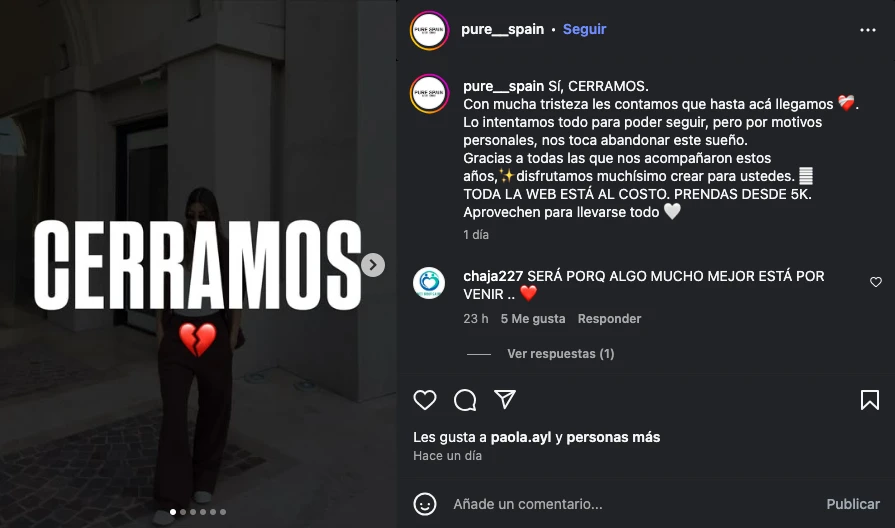Submit comment with Publicar
895x528 pixels.
click(853, 504)
